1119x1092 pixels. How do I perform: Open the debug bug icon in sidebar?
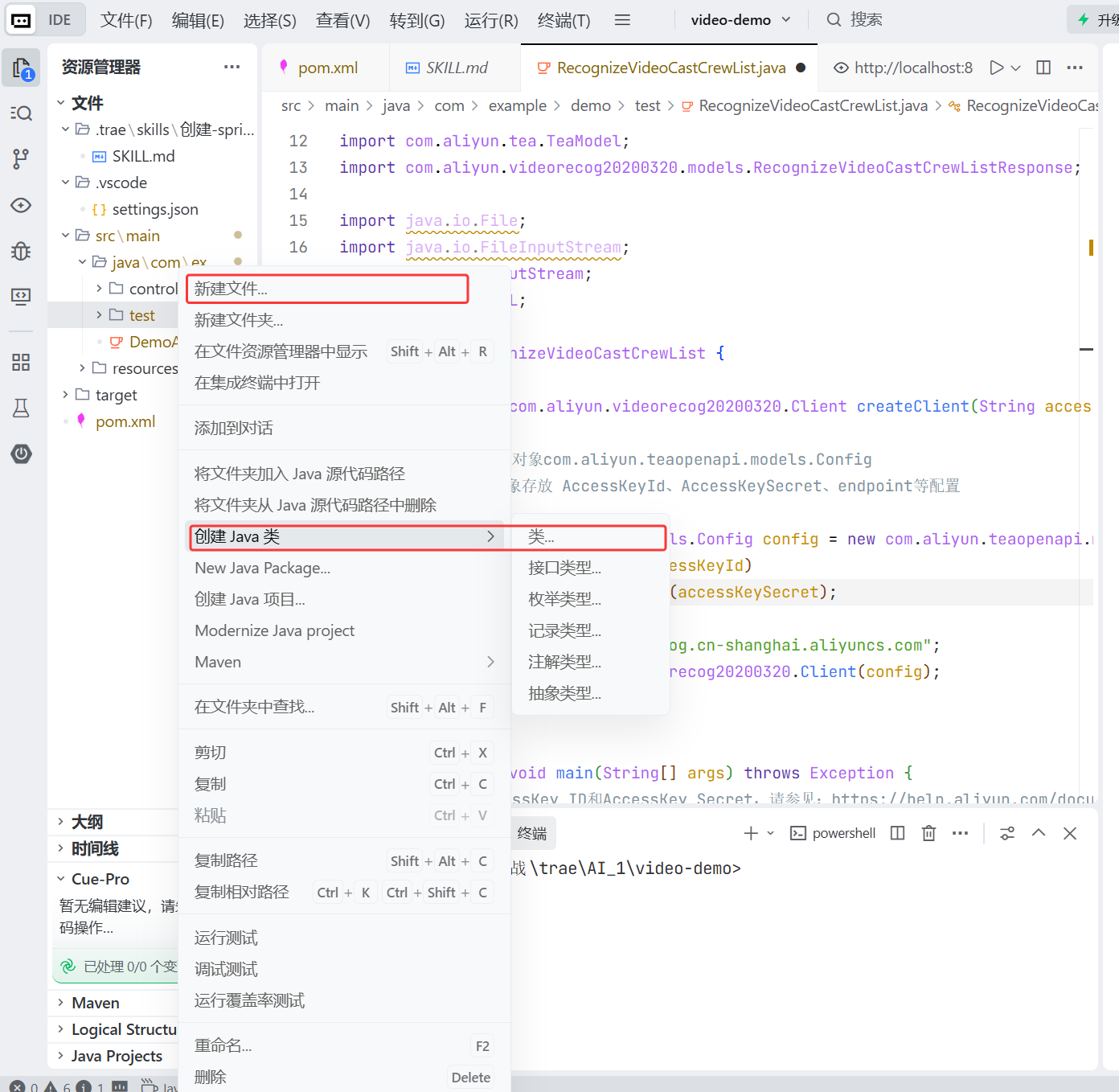(22, 251)
